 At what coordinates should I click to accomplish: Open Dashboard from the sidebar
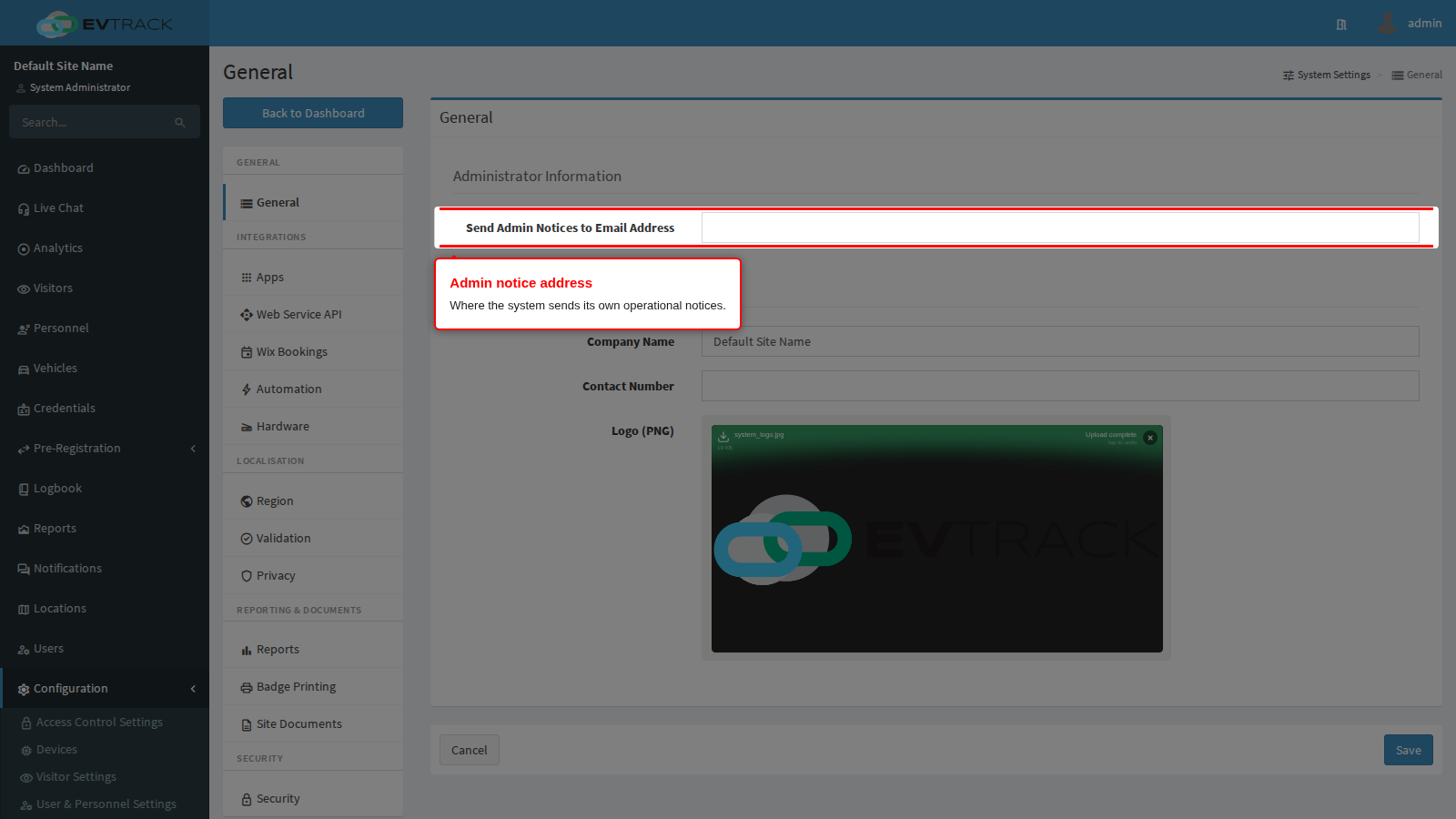click(x=105, y=168)
